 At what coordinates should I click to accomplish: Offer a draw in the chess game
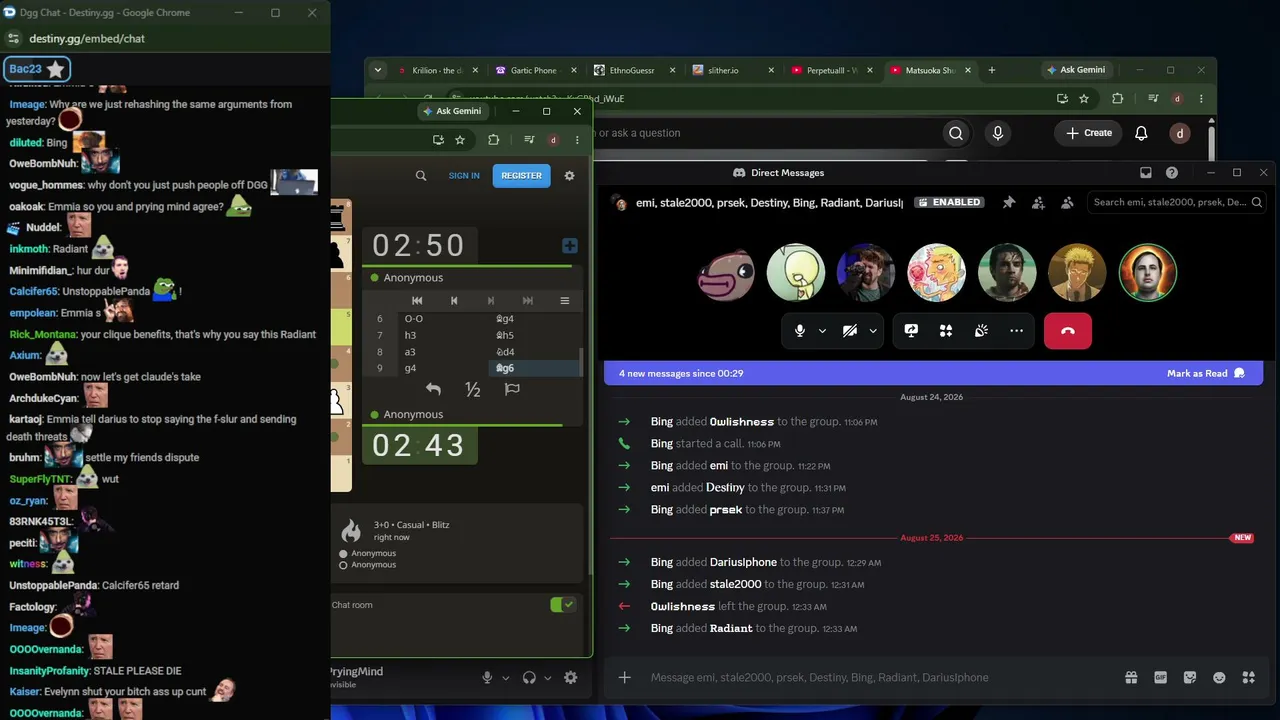tap(473, 389)
